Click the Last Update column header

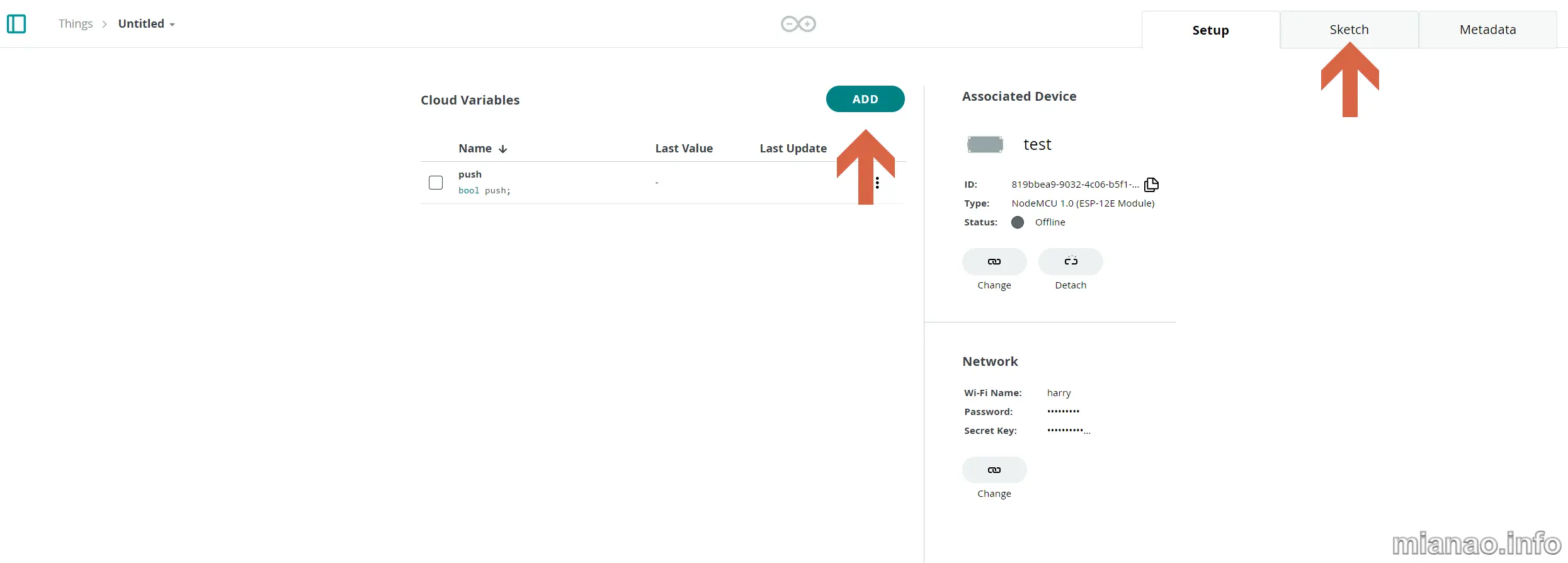[x=793, y=149]
